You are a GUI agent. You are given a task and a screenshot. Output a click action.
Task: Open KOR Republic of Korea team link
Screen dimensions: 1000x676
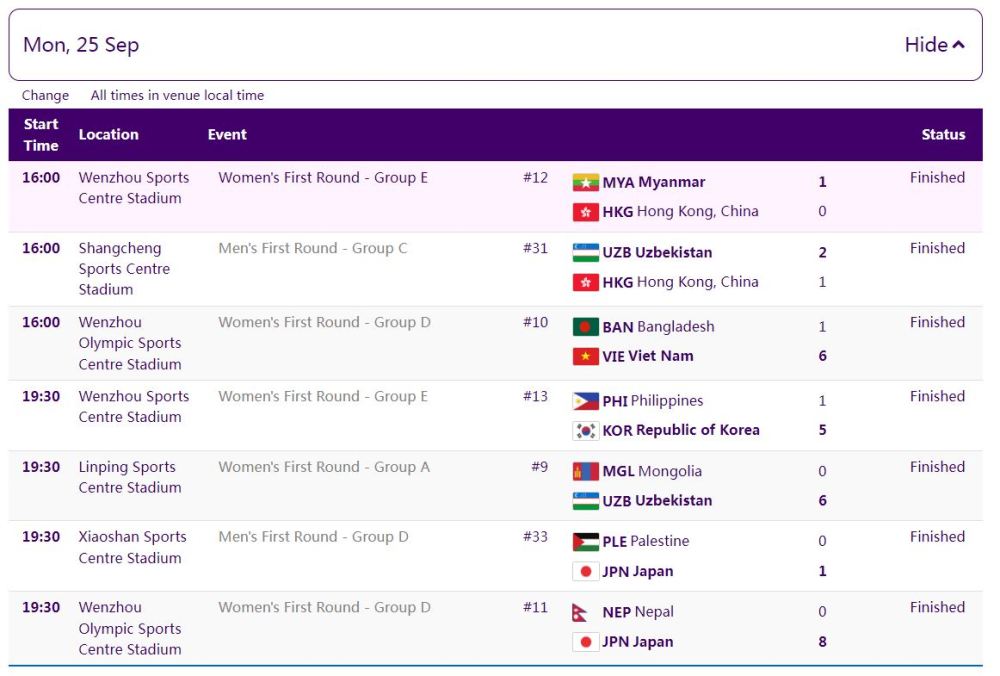coord(680,430)
